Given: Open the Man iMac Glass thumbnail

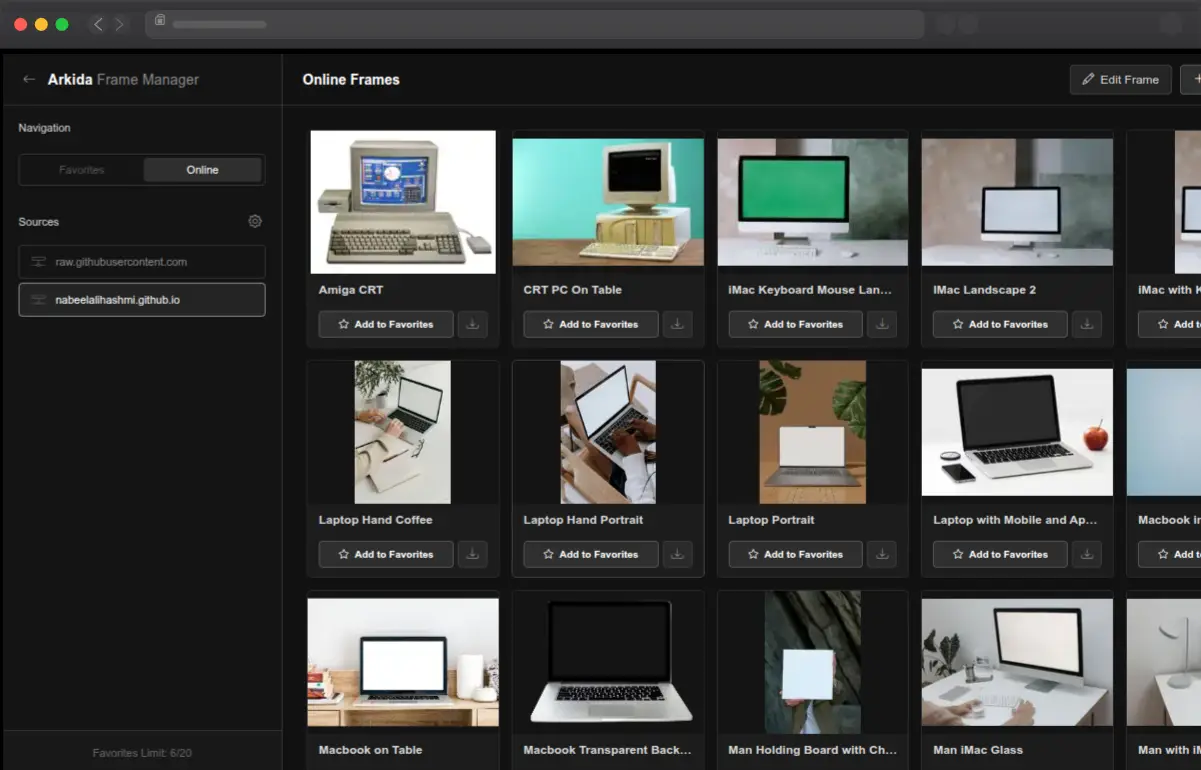Looking at the screenshot, I should coord(1017,662).
